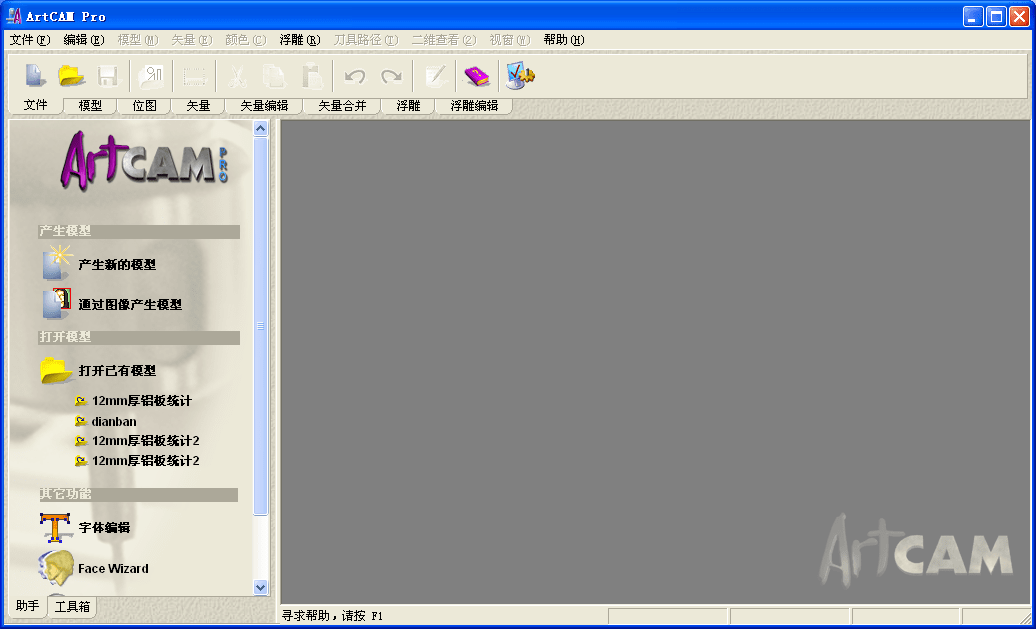
Task: Switch to the 矢量 toolbar tab
Action: [198, 106]
